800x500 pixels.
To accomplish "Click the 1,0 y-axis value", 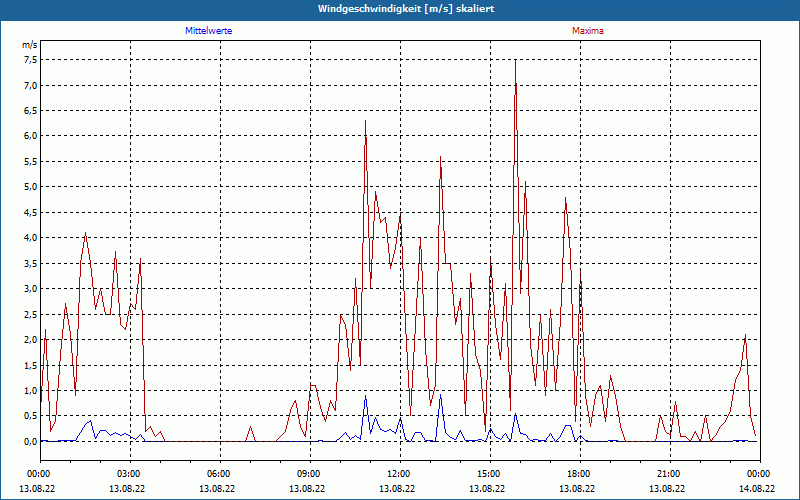I will click(31, 391).
